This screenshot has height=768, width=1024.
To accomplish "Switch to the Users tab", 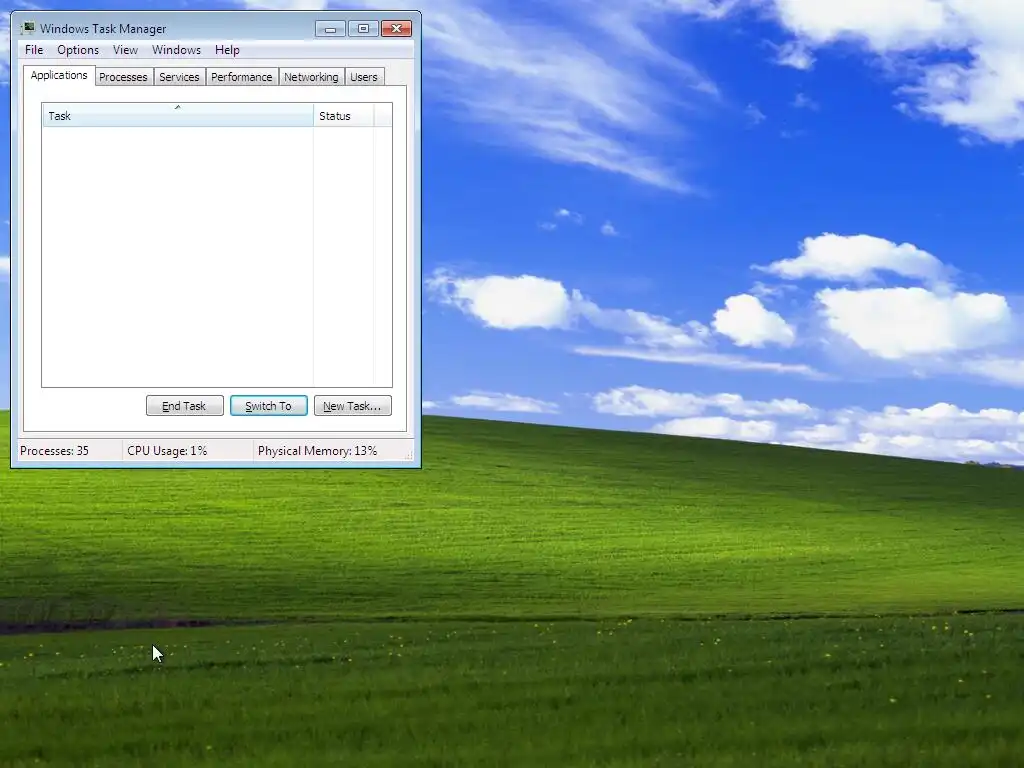I will pyautogui.click(x=364, y=77).
